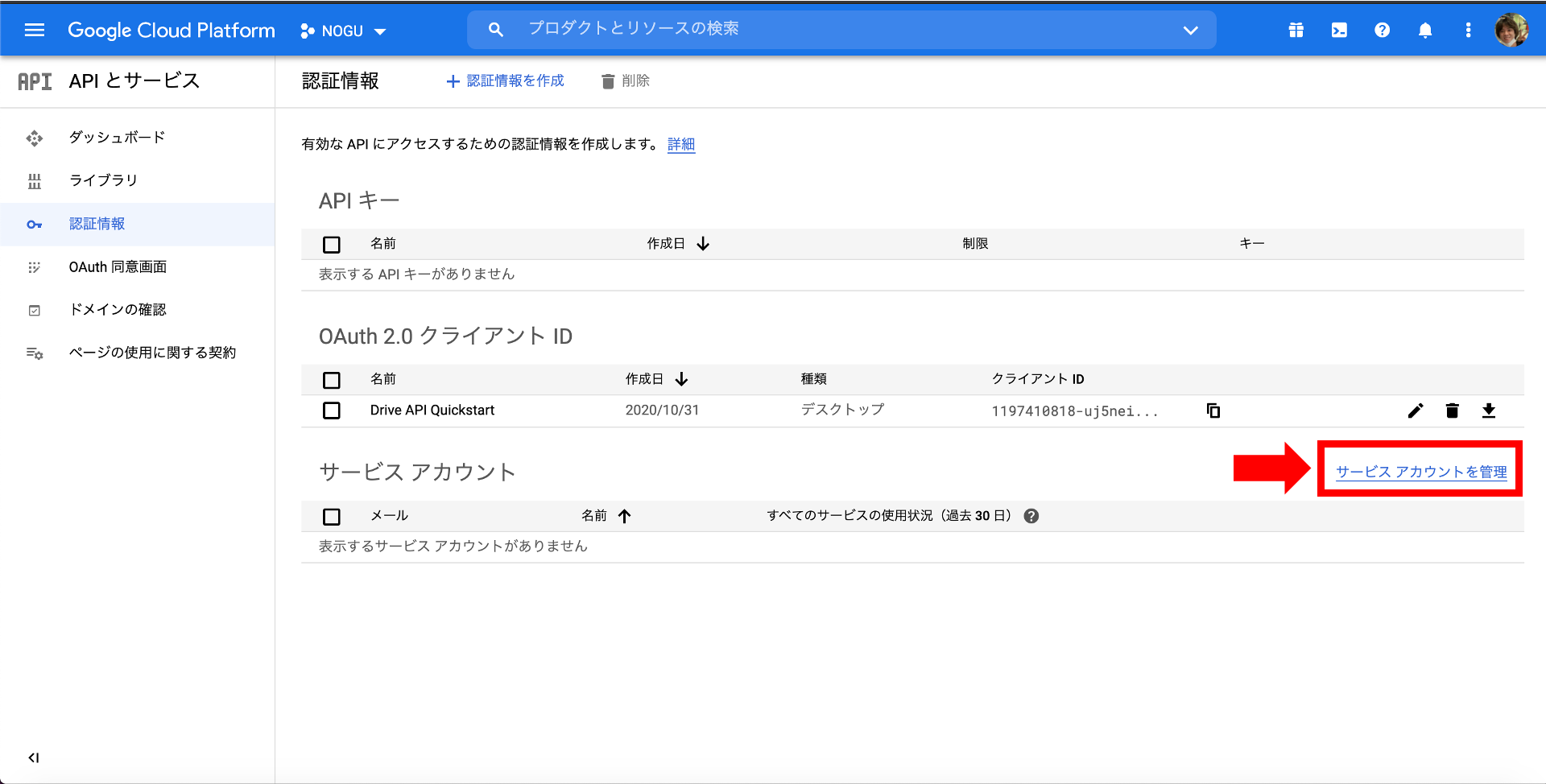
Task: Sort service accounts by 名前 arrow
Action: [625, 516]
